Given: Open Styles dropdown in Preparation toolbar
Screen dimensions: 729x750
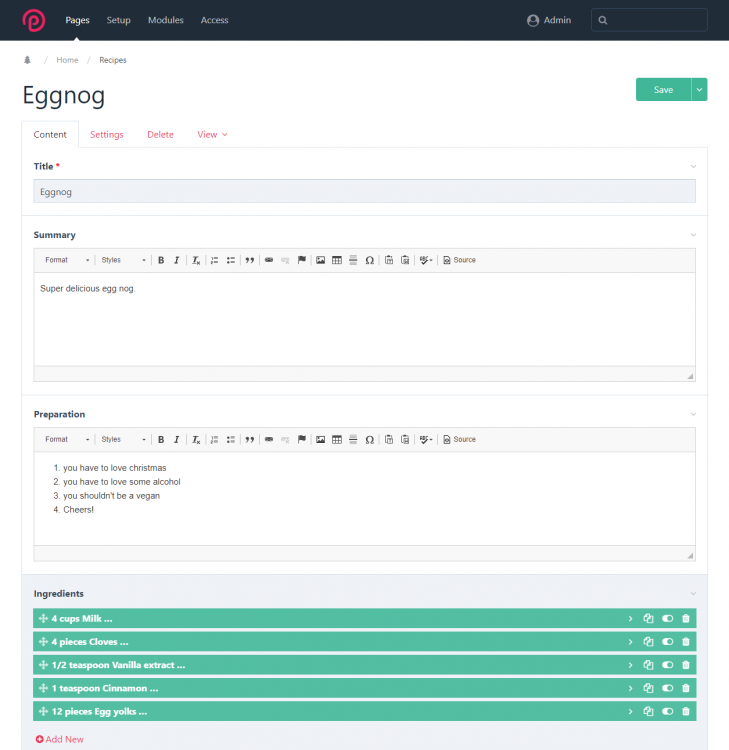Looking at the screenshot, I should (x=123, y=440).
